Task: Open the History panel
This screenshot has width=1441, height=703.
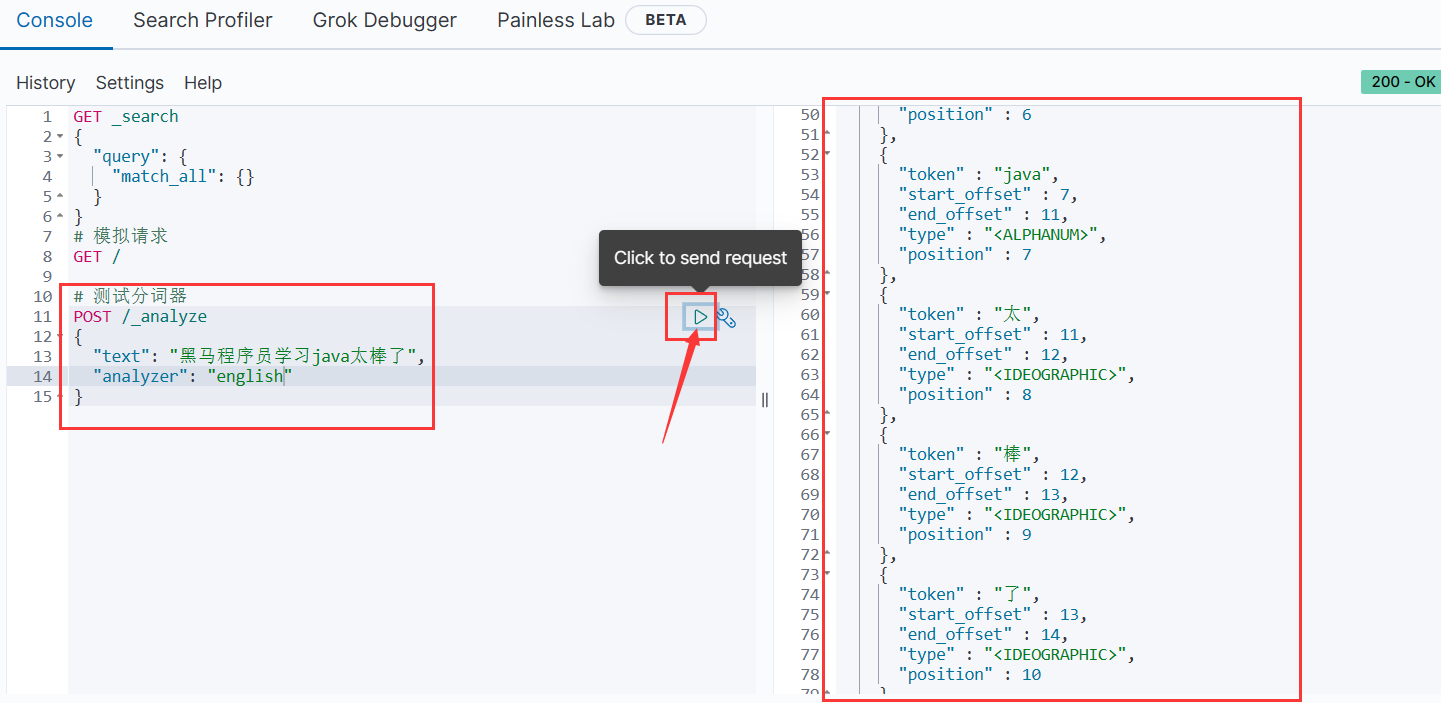Action: click(x=45, y=83)
